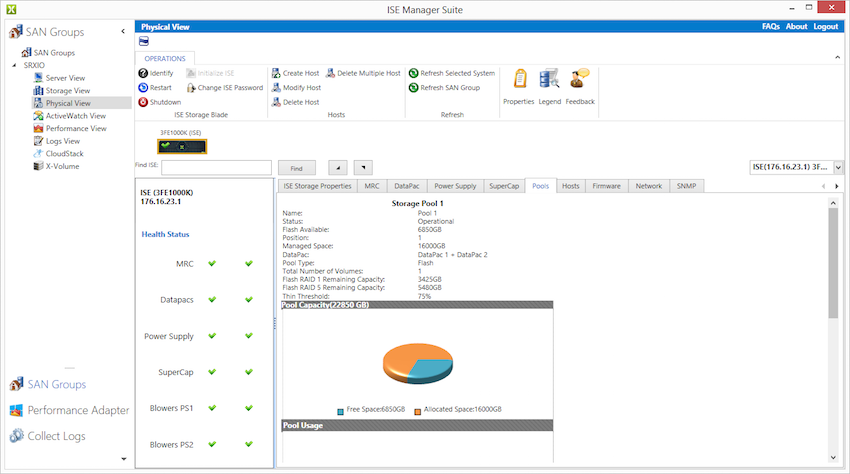
Task: Open ActiveWatch View
Action: click(69, 116)
